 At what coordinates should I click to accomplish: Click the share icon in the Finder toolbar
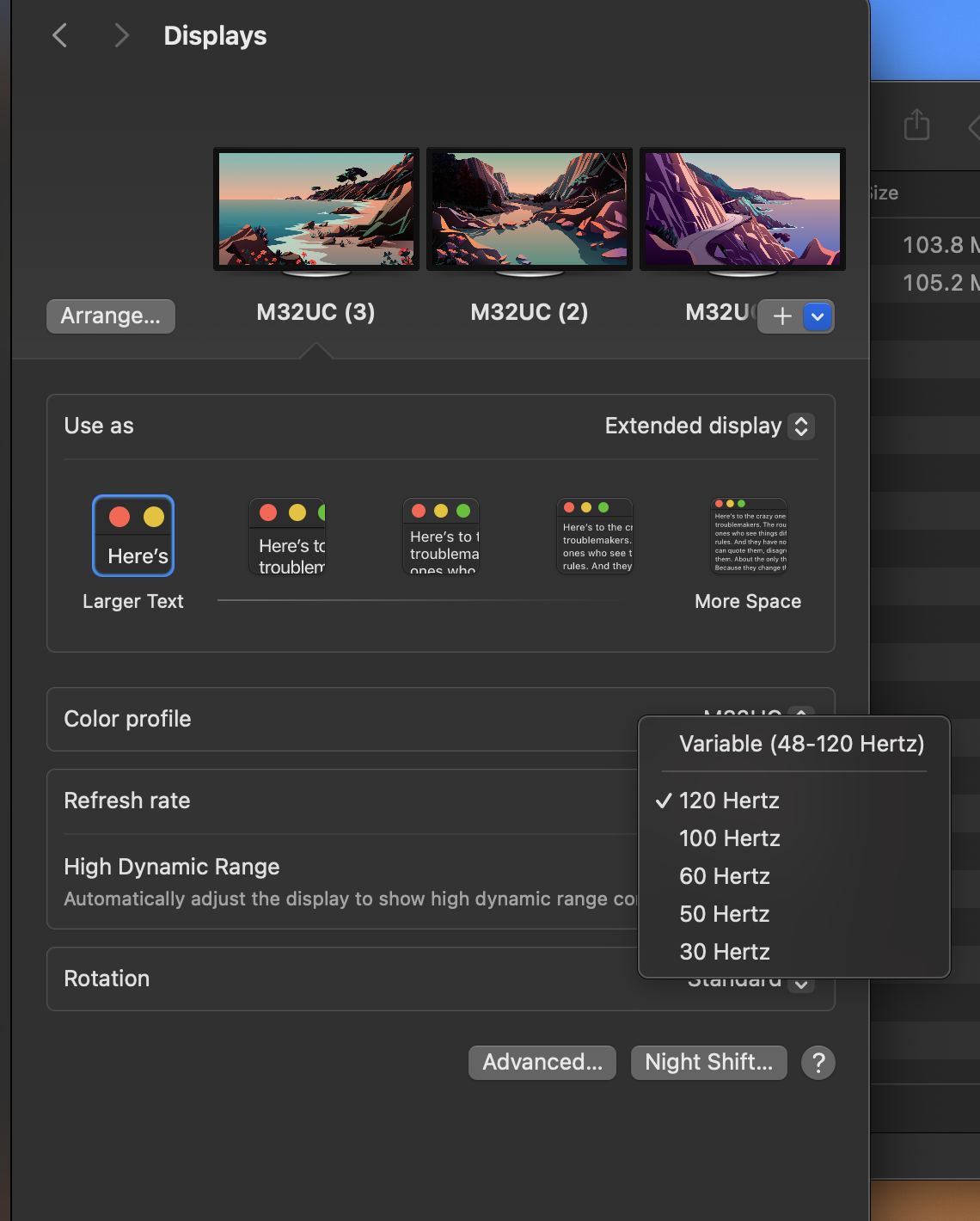coord(916,125)
